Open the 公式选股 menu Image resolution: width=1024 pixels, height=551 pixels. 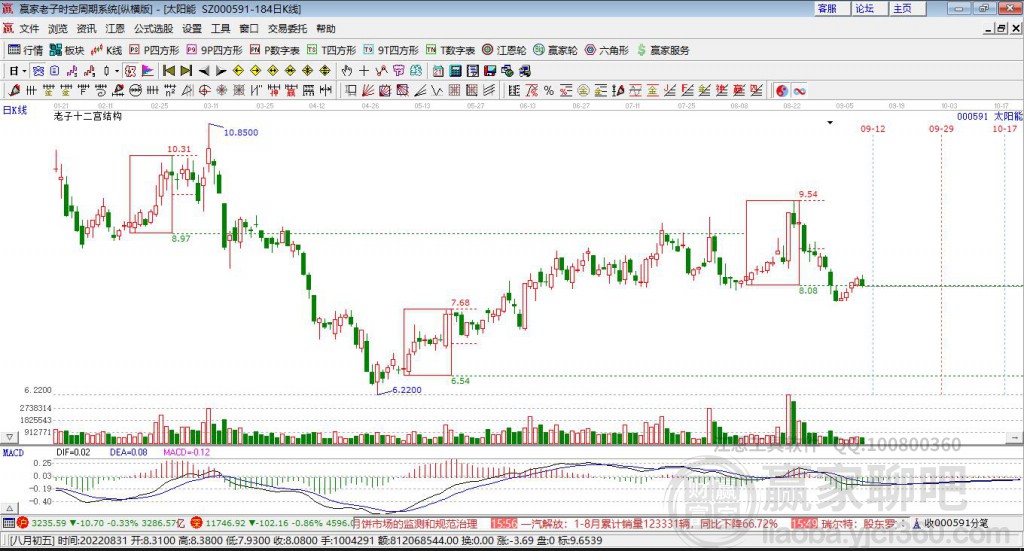point(153,29)
